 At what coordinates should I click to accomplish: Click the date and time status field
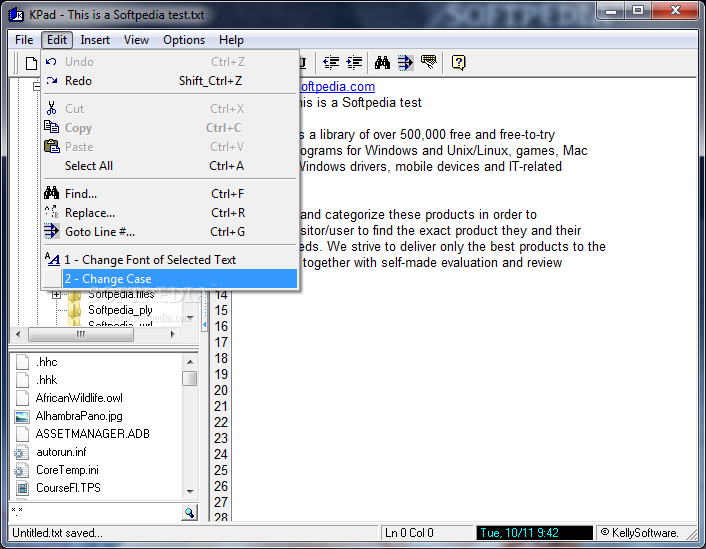click(x=534, y=533)
